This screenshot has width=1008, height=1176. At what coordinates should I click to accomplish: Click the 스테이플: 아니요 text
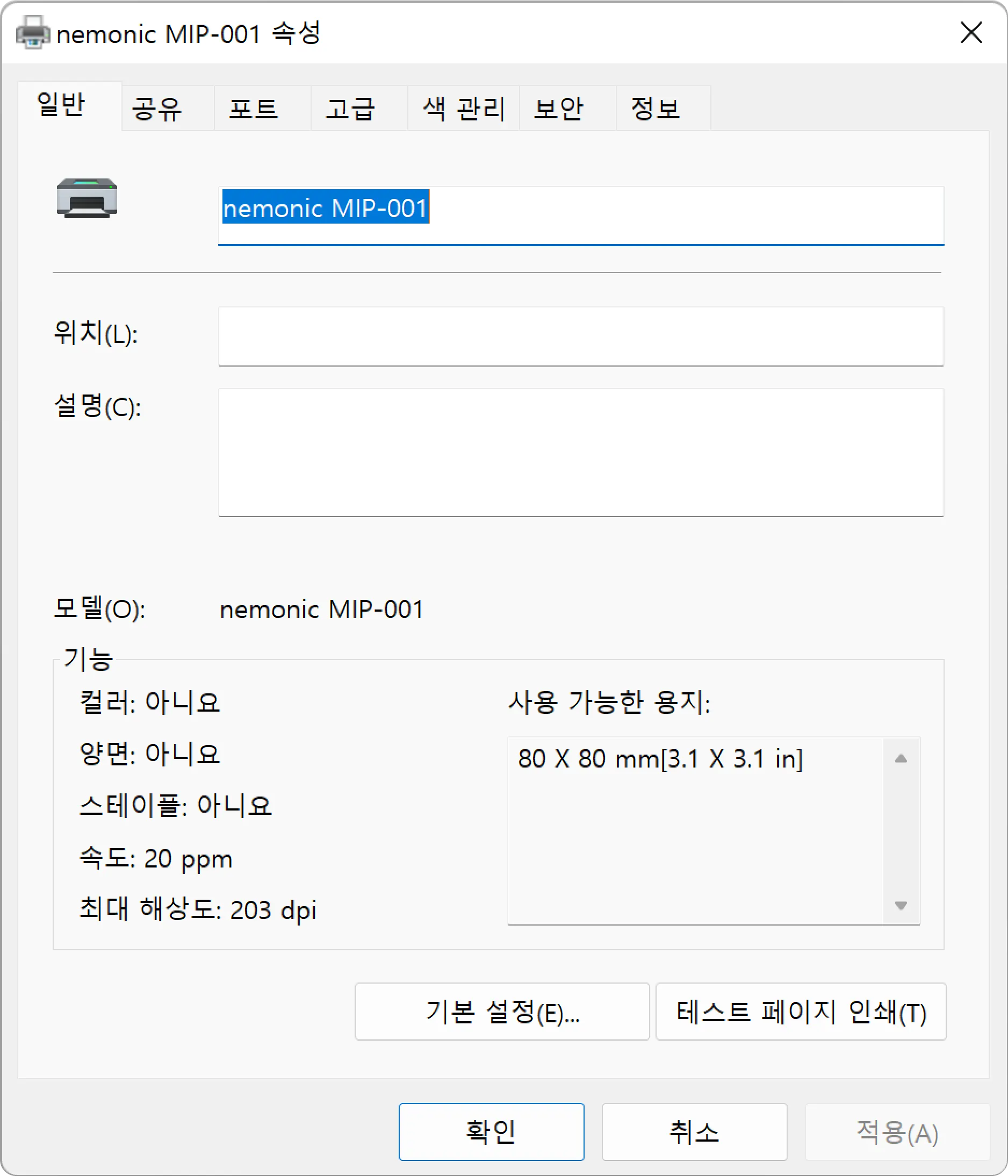click(x=176, y=805)
